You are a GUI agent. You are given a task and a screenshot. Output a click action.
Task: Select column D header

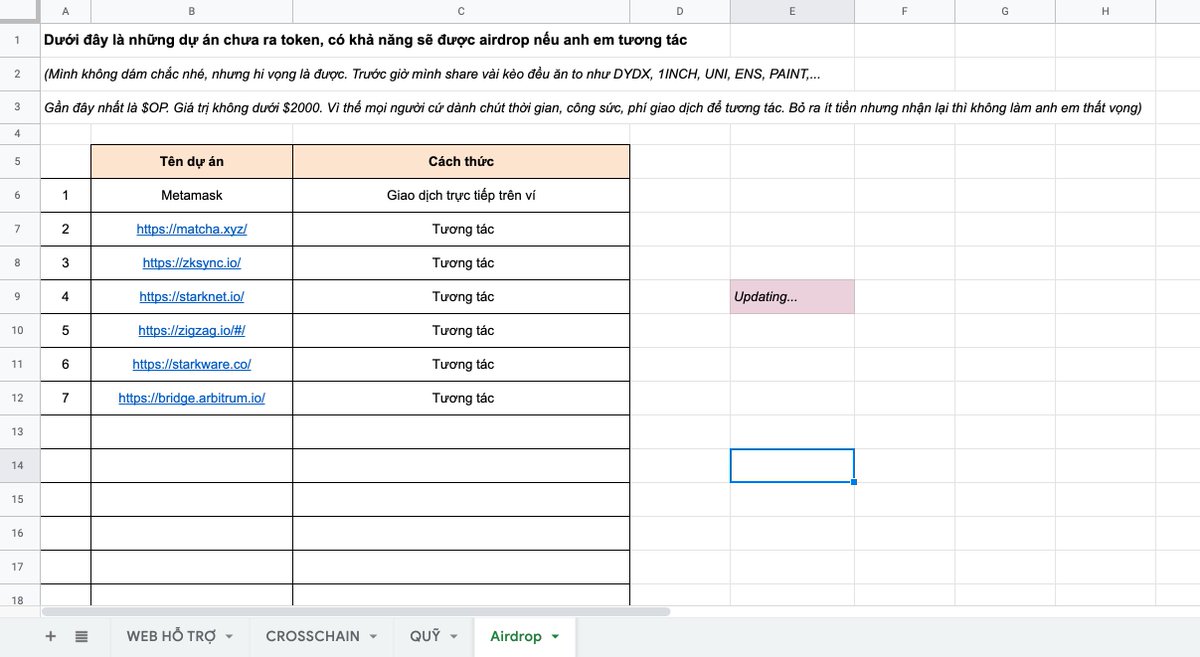coord(680,11)
